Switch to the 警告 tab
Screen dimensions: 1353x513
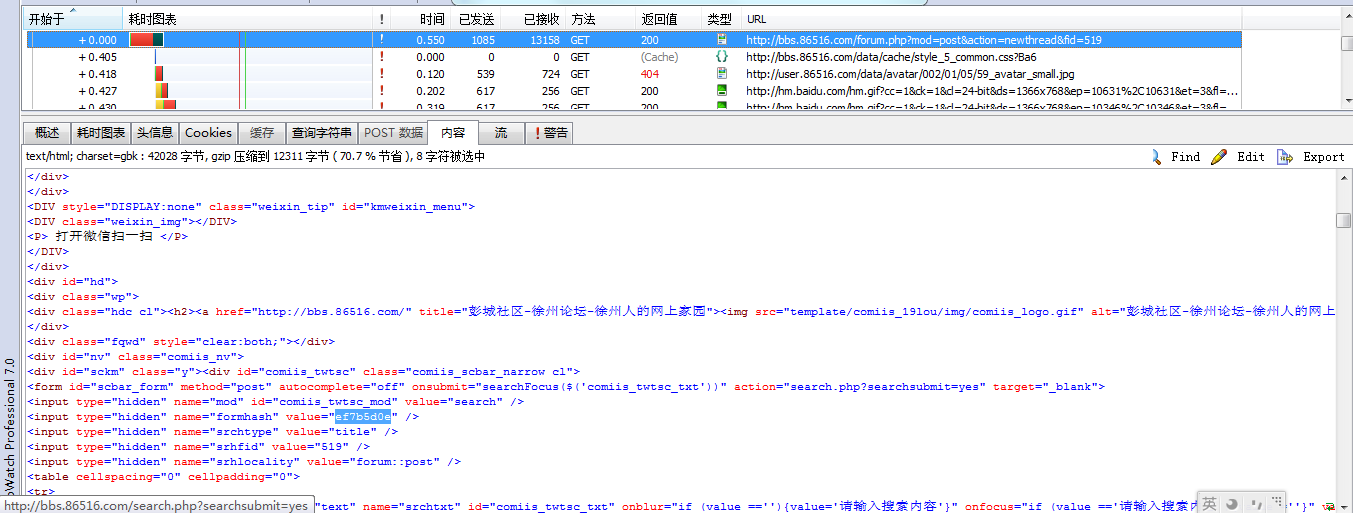[550, 133]
